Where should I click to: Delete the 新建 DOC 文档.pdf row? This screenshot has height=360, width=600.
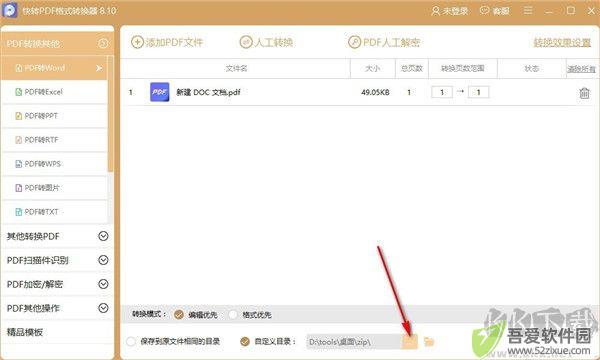tap(584, 93)
